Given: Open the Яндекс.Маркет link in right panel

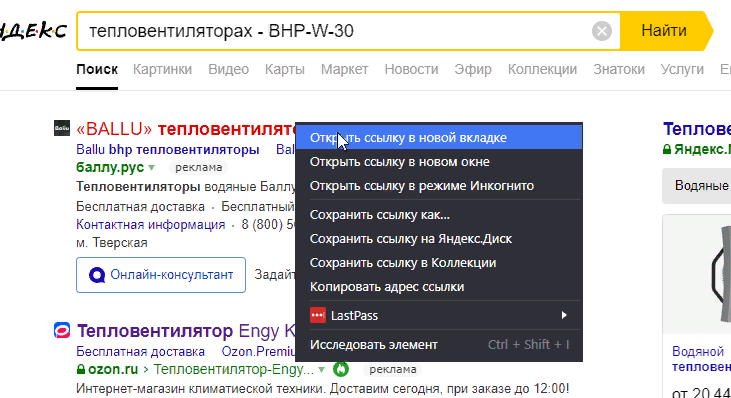Looking at the screenshot, I should (x=702, y=149).
